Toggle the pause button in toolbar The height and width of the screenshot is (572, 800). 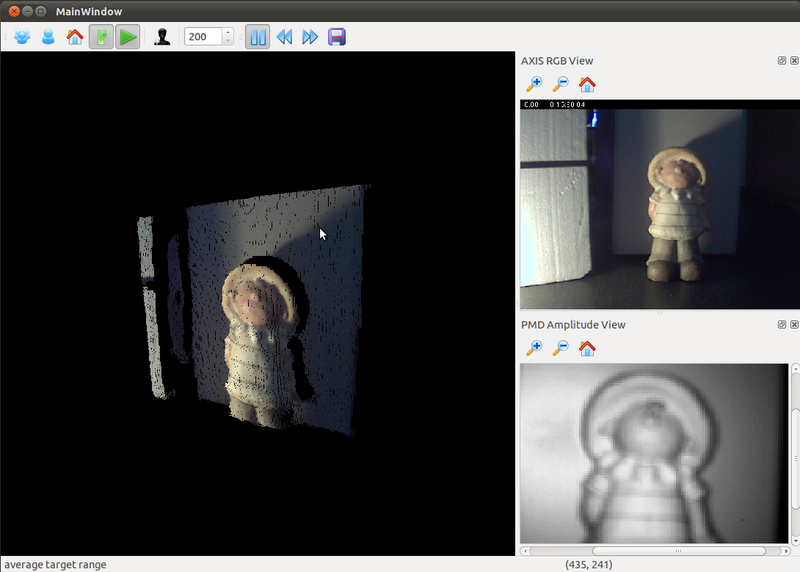[x=257, y=37]
